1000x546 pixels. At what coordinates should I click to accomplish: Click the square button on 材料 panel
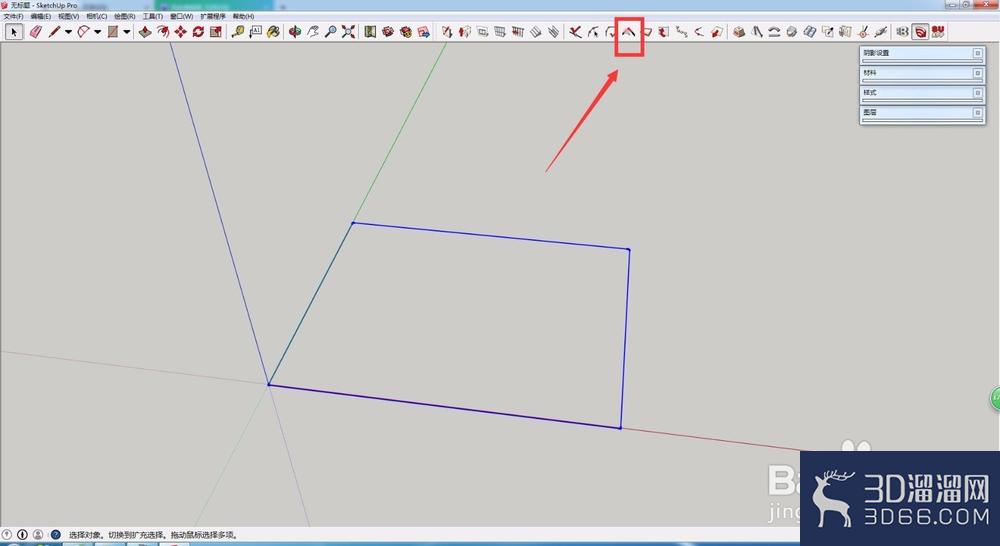977,73
